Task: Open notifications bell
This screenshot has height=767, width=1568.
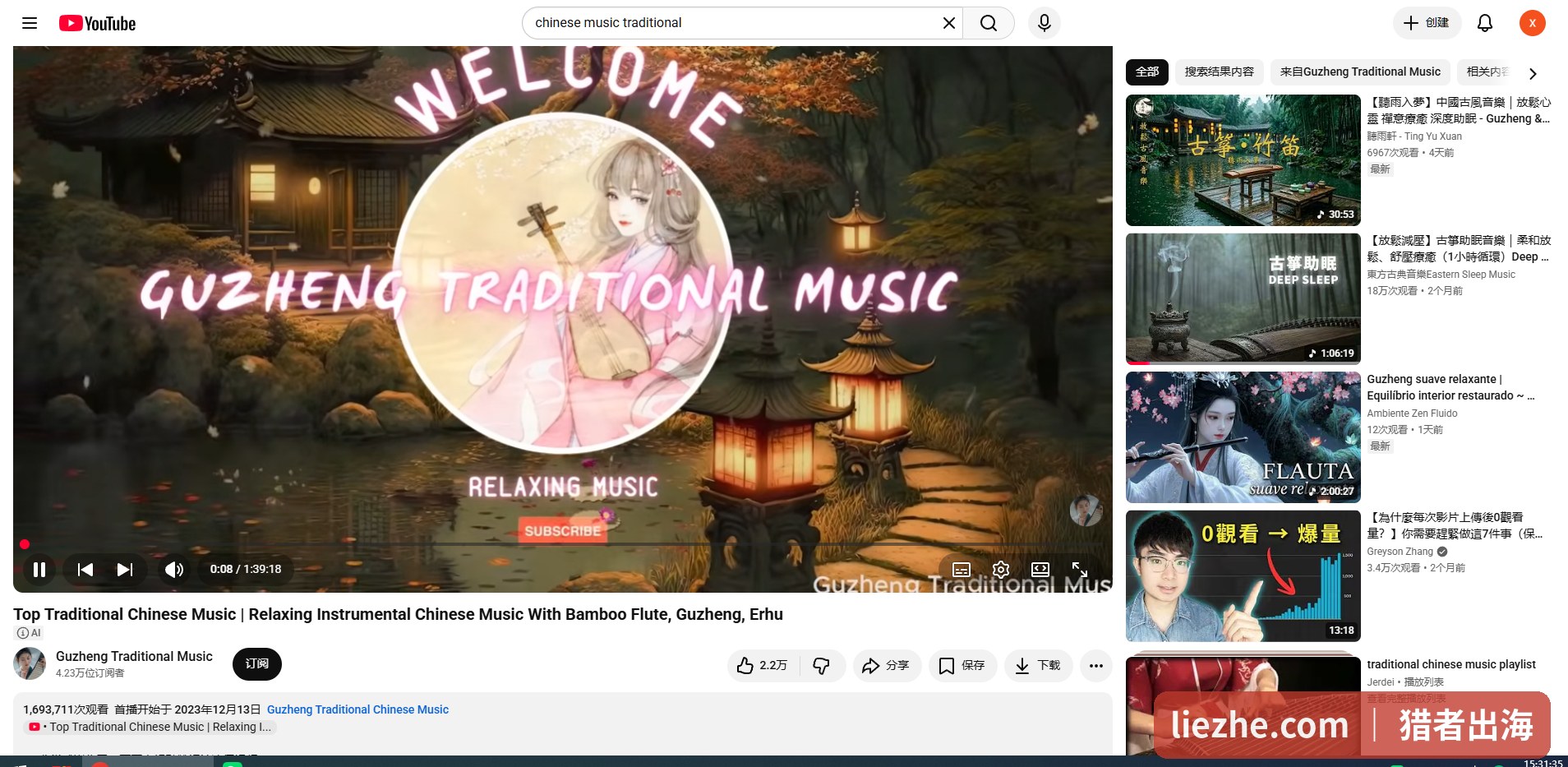Action: click(1484, 23)
